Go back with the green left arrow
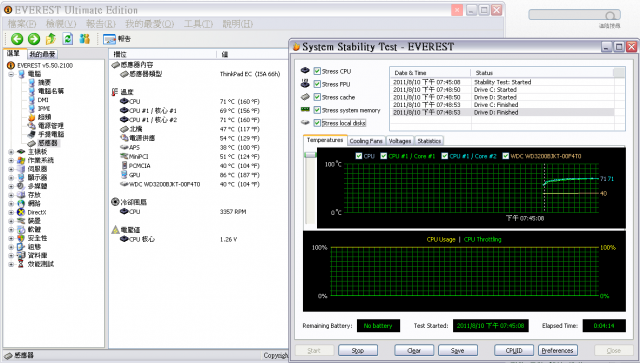Image resolution: width=640 pixels, height=363 pixels. tap(17, 39)
